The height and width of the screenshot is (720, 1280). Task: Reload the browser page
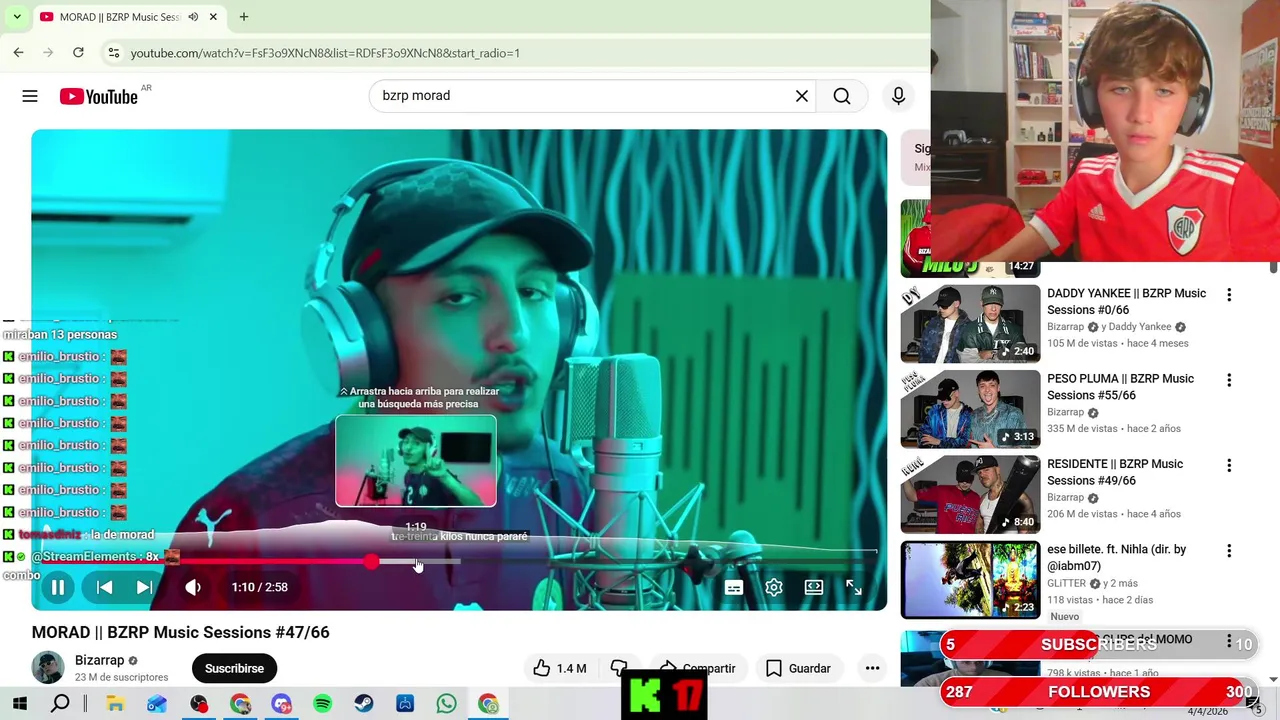78,52
